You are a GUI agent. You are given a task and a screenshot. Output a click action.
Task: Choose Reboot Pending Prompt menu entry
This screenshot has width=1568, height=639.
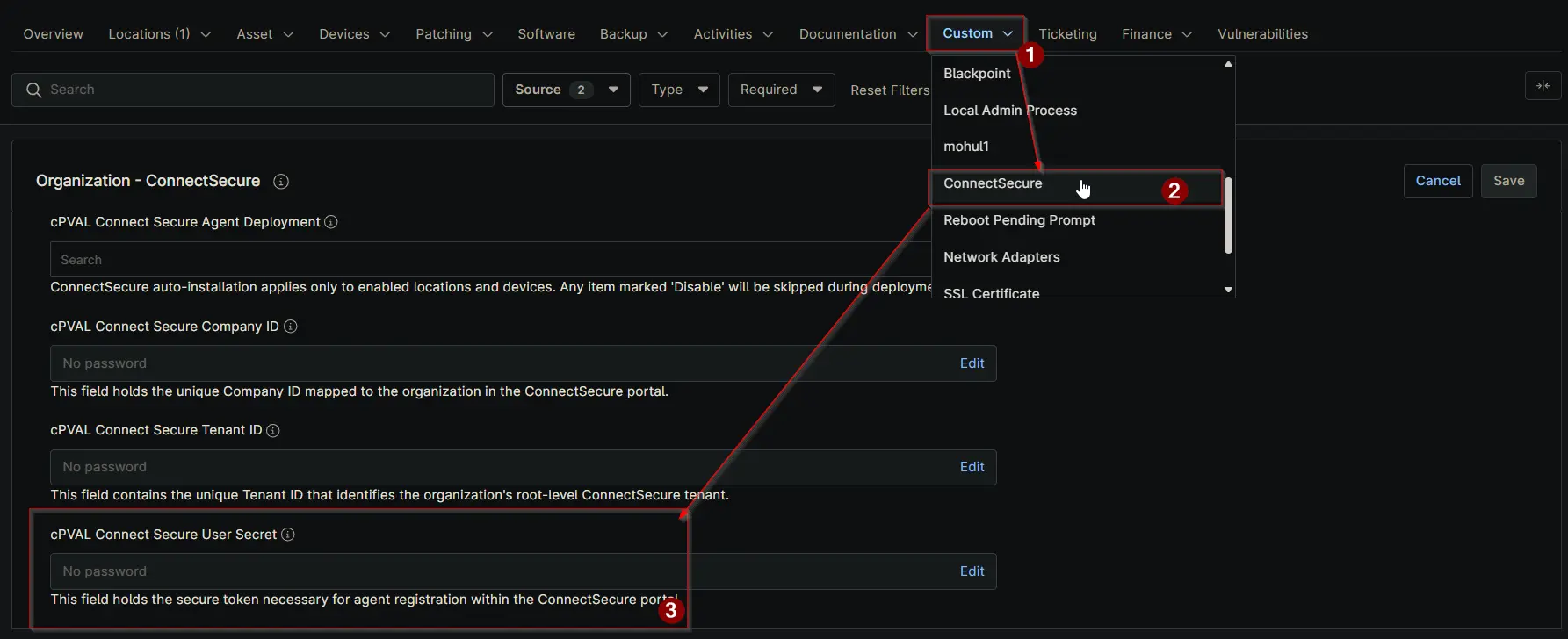point(1019,220)
